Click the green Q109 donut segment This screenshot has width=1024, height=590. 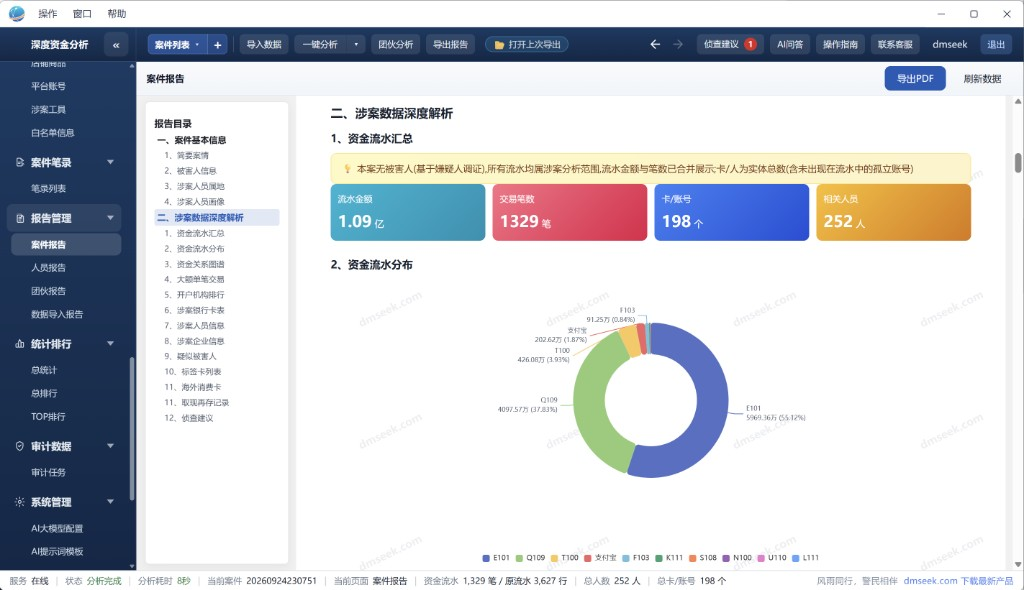[x=591, y=399]
